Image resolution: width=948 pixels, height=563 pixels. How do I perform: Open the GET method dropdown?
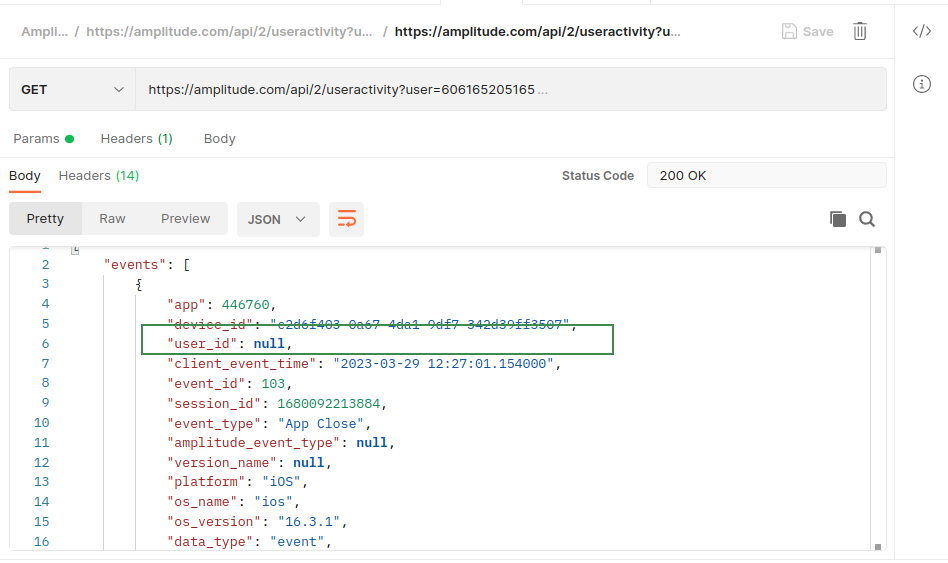[x=72, y=89]
